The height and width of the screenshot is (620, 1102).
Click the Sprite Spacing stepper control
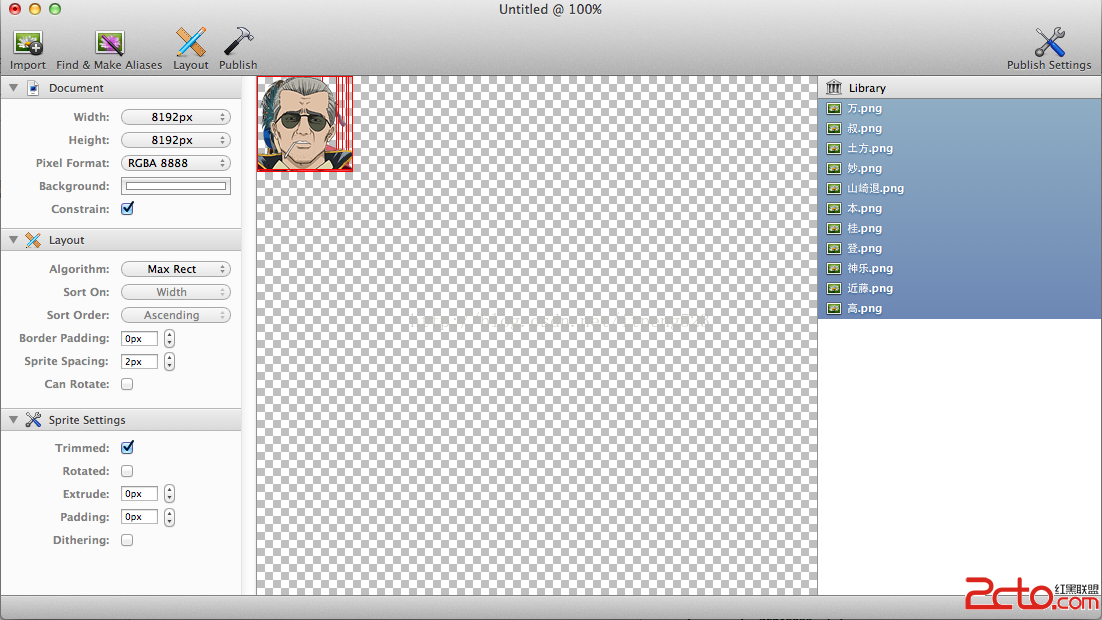point(169,361)
